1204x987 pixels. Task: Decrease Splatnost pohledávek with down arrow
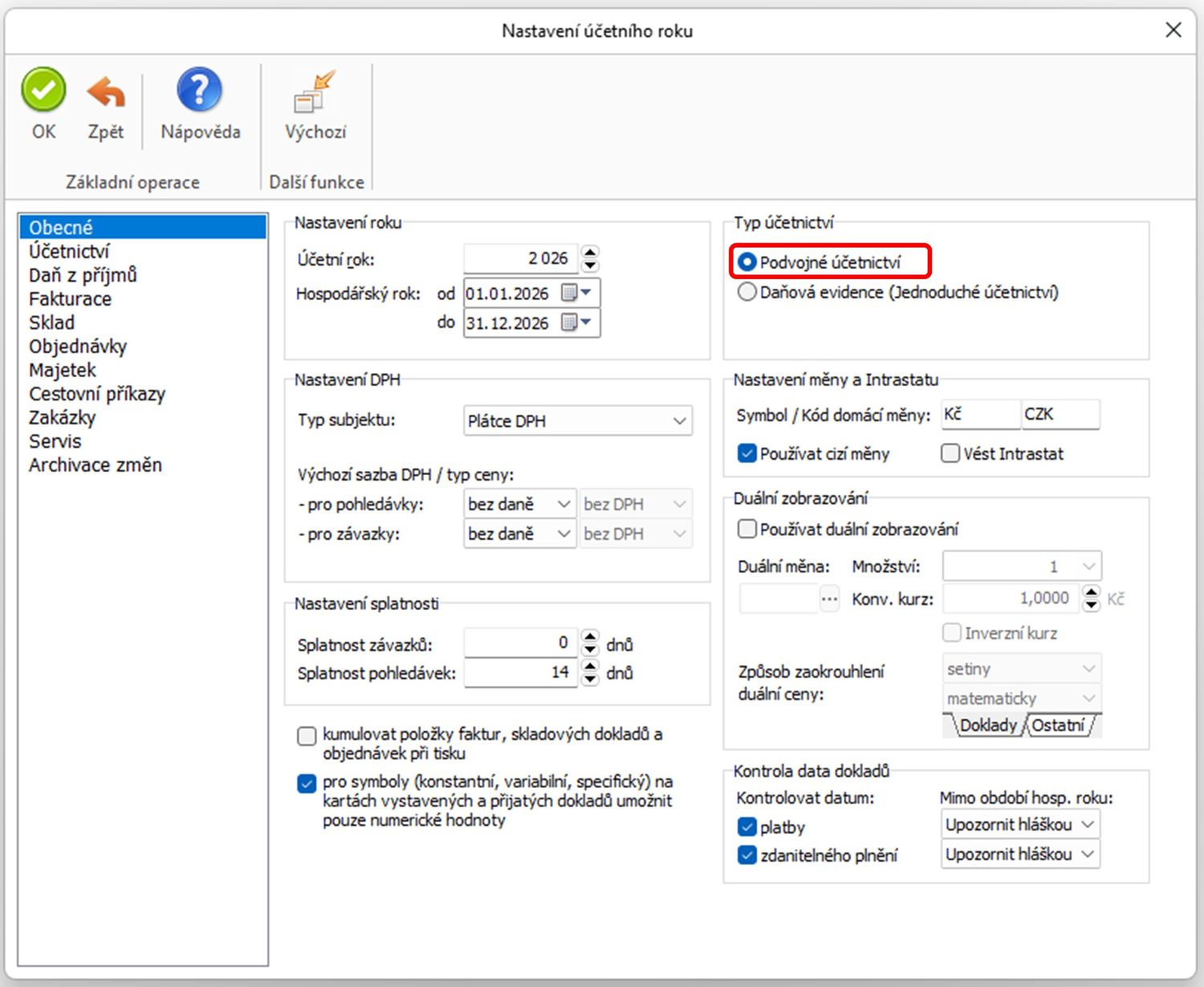coord(591,679)
